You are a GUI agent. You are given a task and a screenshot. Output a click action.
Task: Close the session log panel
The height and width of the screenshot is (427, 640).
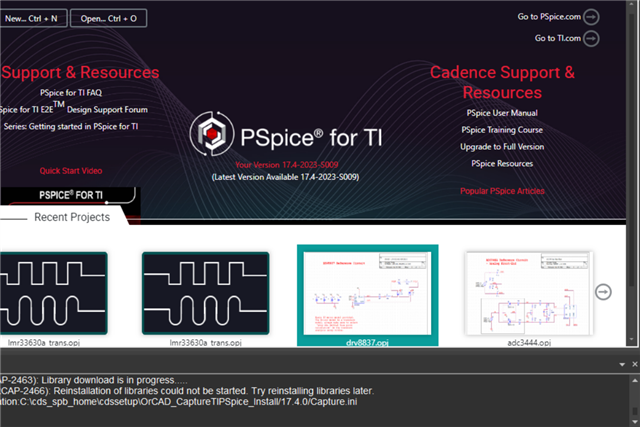click(x=635, y=364)
